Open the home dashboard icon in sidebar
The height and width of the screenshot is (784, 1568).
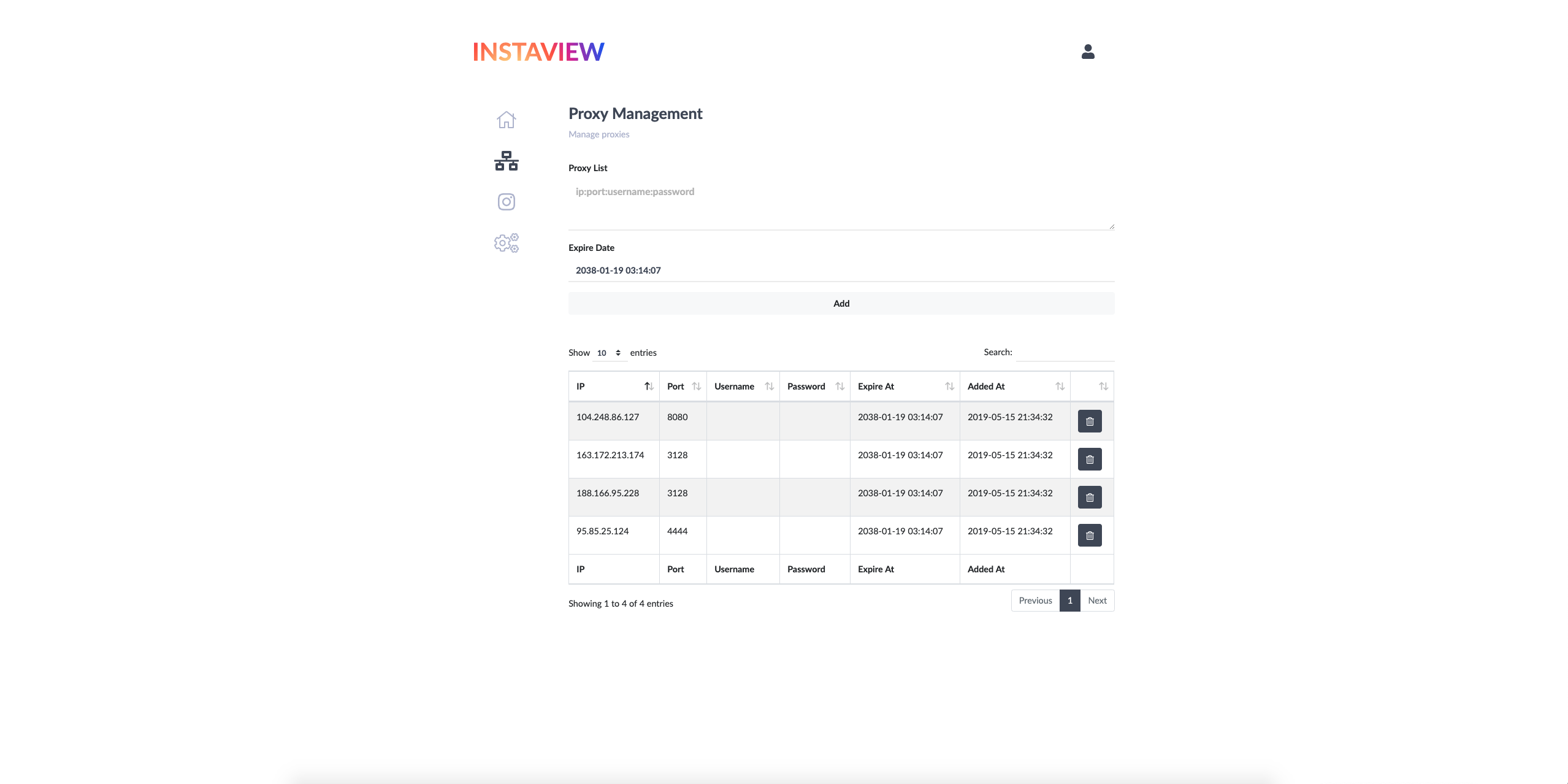506,120
